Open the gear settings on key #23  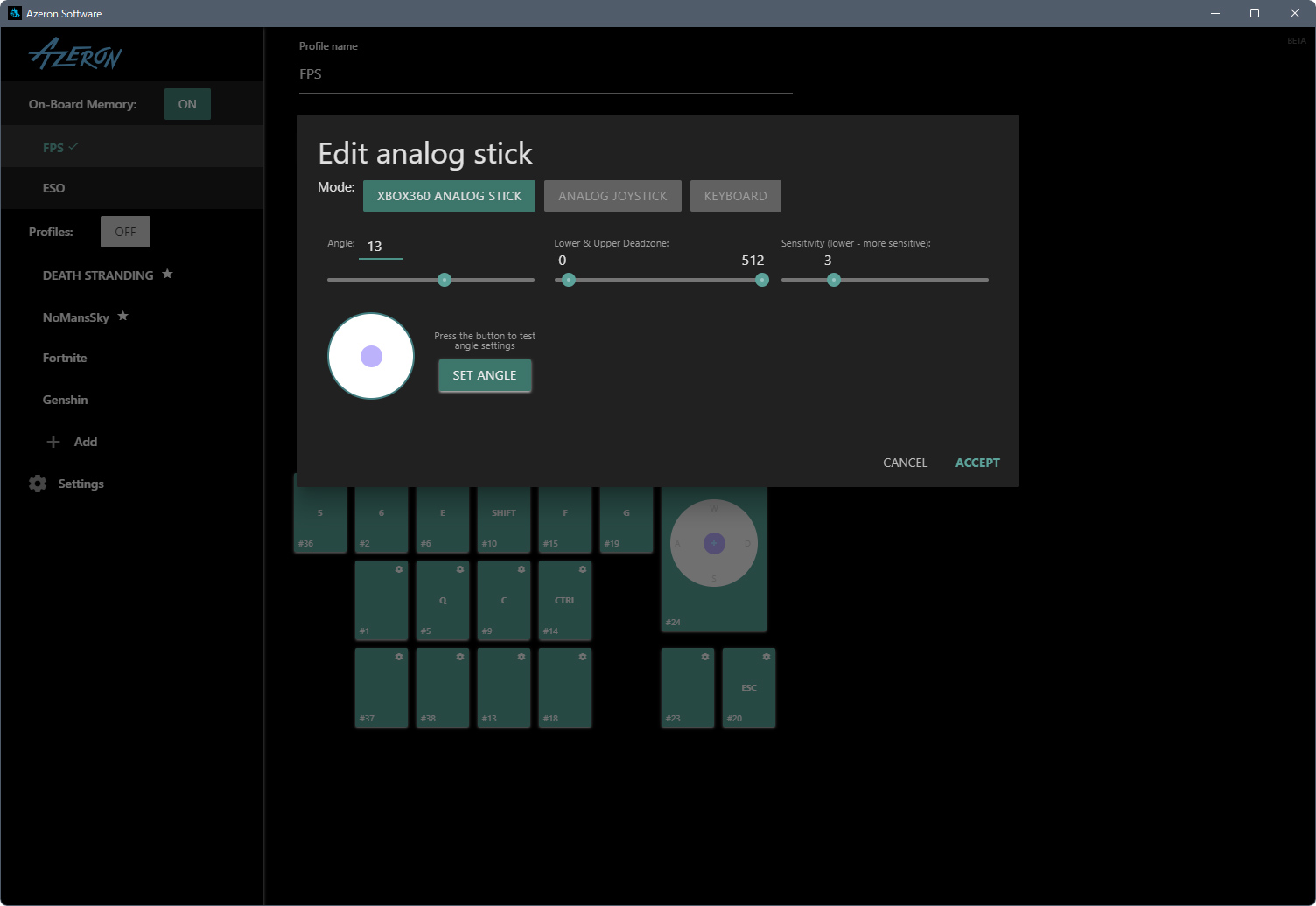705,657
